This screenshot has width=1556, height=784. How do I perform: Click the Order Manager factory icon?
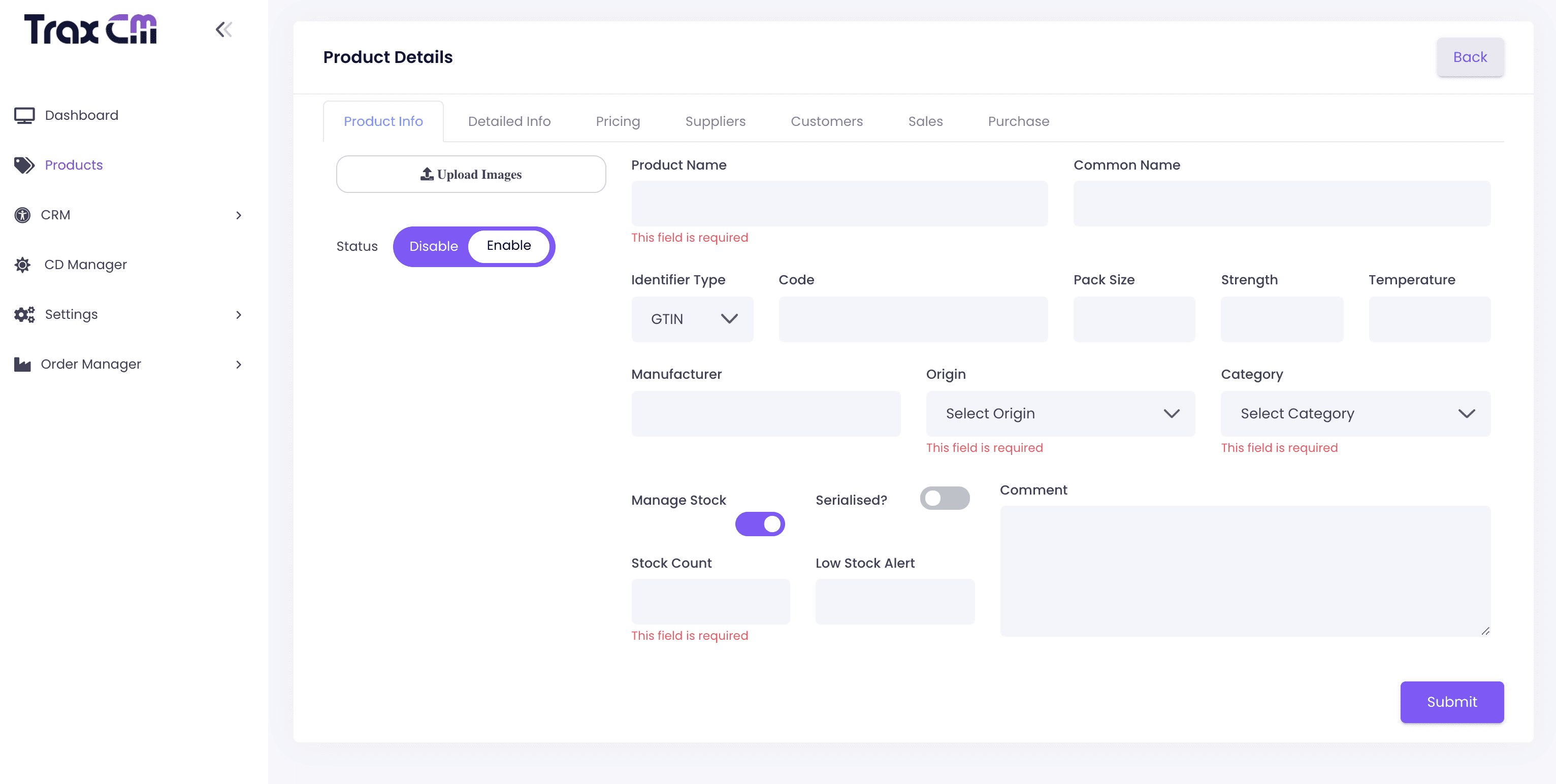[22, 364]
